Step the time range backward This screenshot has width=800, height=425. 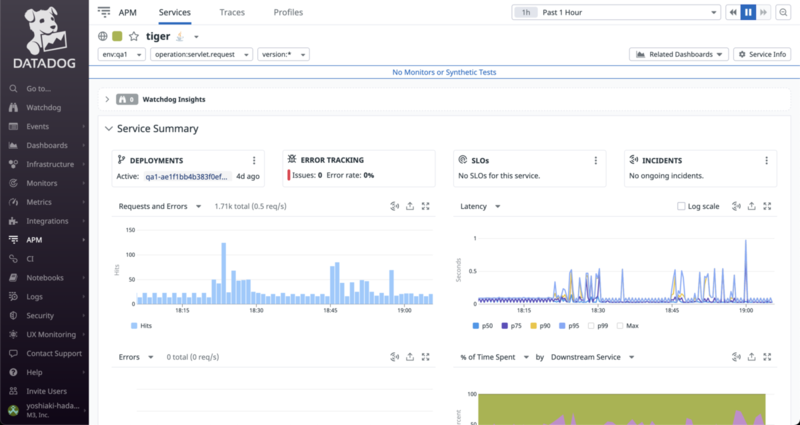(x=733, y=12)
